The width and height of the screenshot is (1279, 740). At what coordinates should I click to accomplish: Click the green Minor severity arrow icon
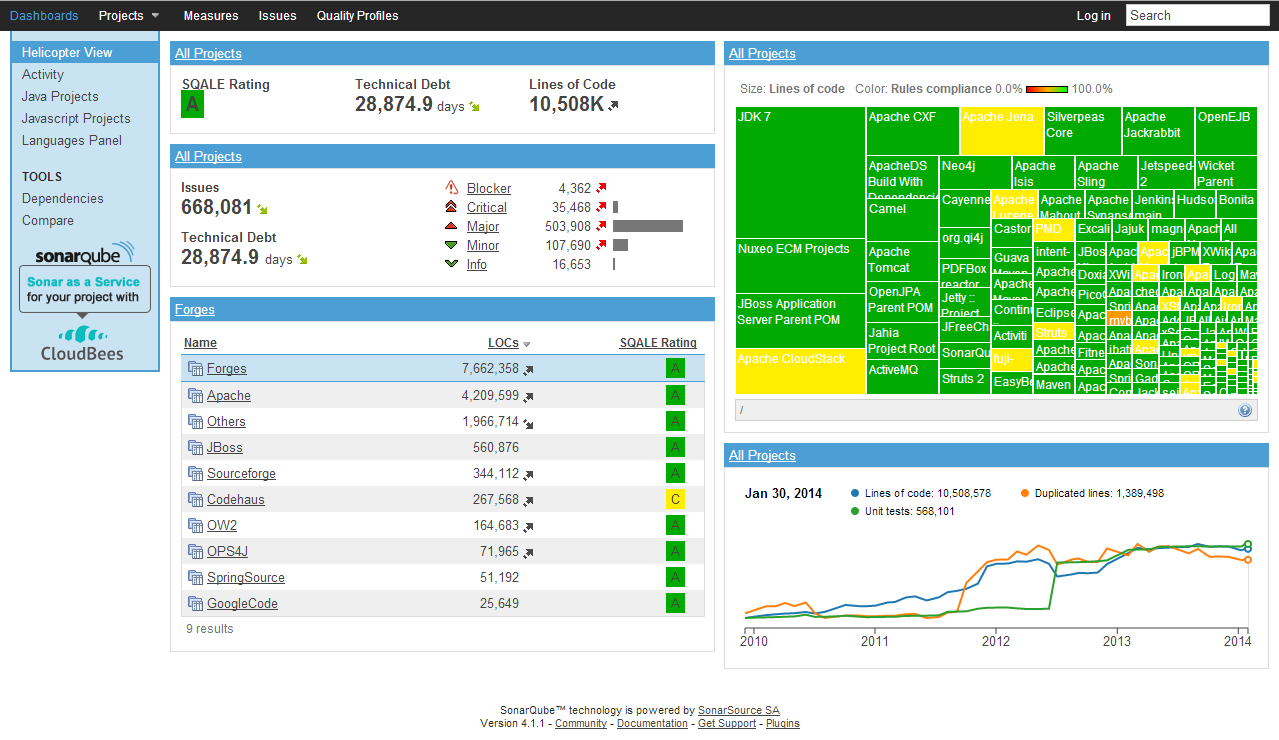pyautogui.click(x=453, y=245)
